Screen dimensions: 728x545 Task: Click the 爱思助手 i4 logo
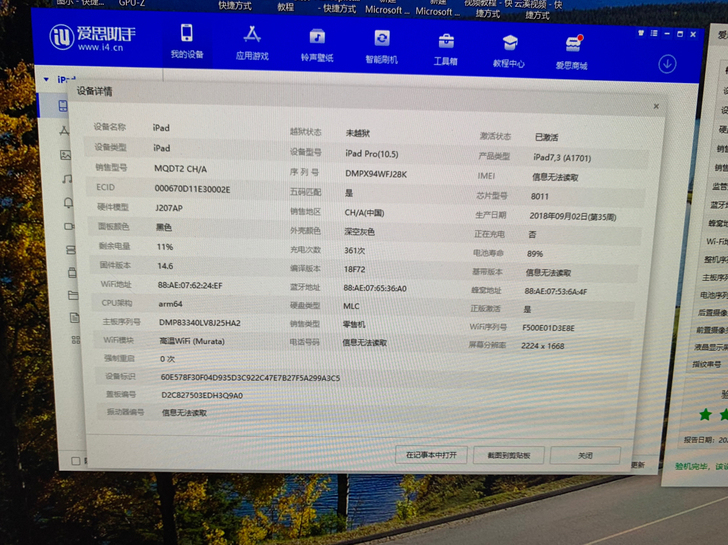pos(92,37)
